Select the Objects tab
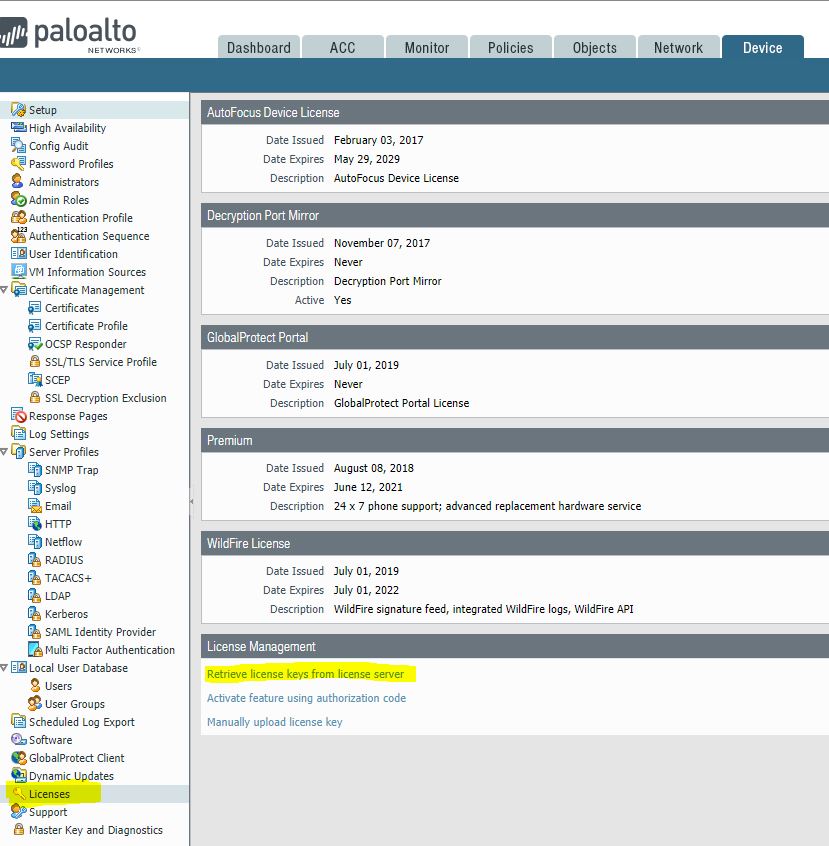Screen dimensions: 829x846 [x=595, y=47]
